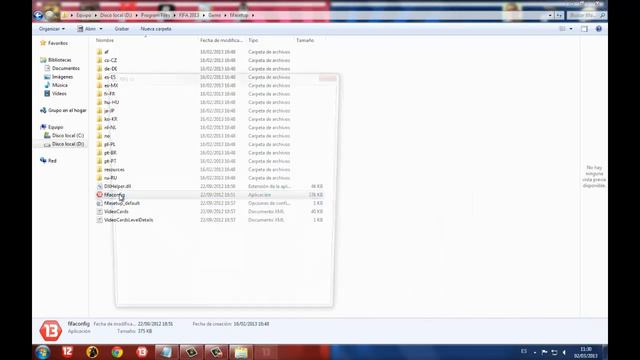Open the Action Center flag icon
This screenshot has width=640, height=360.
(544, 352)
